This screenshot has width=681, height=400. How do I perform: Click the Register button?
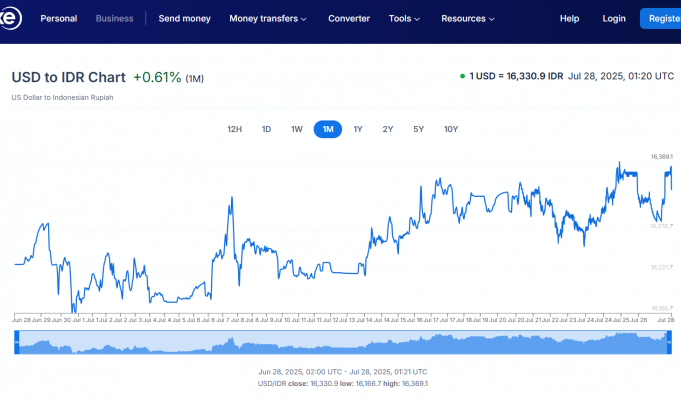click(x=661, y=18)
